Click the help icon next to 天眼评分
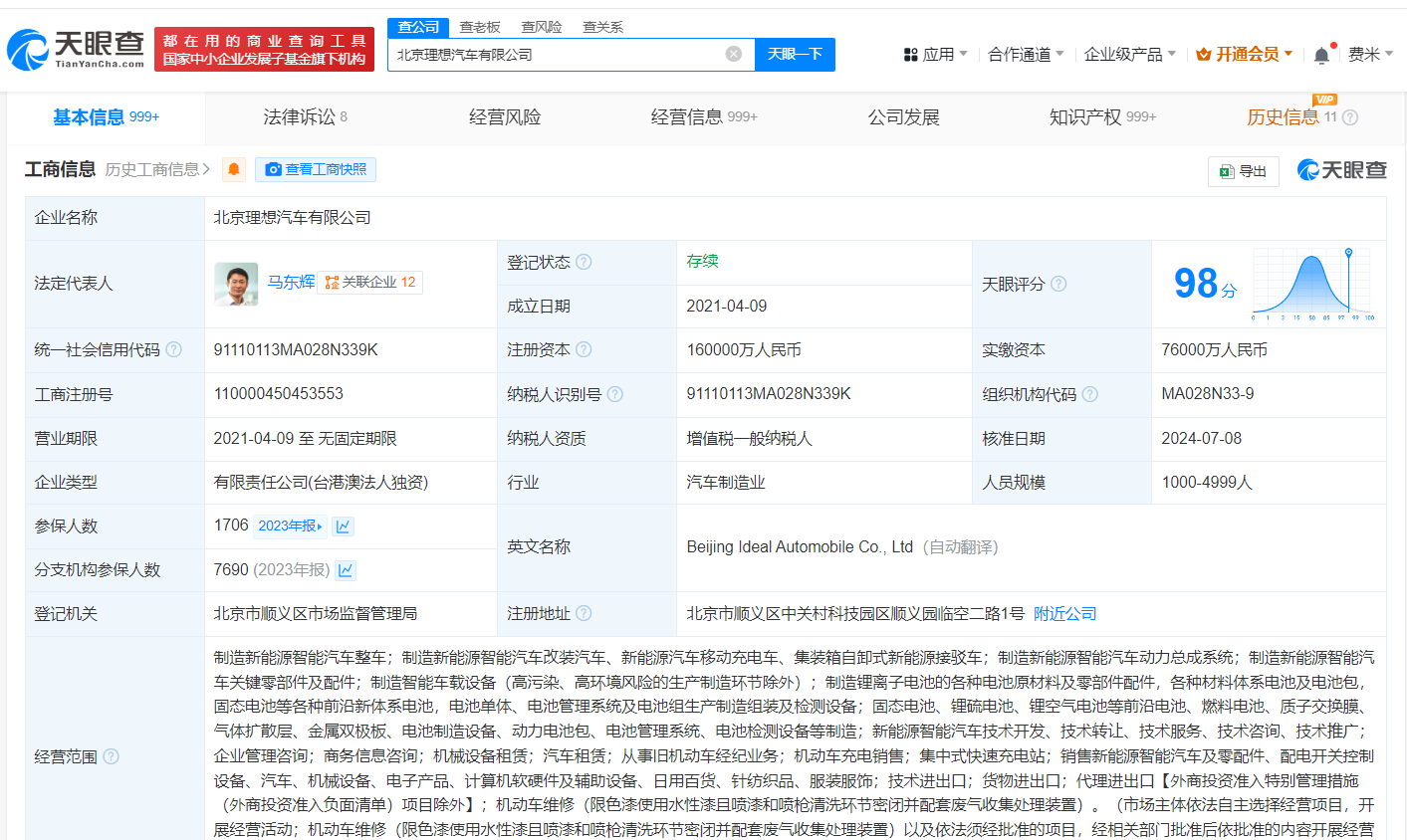 point(1058,284)
